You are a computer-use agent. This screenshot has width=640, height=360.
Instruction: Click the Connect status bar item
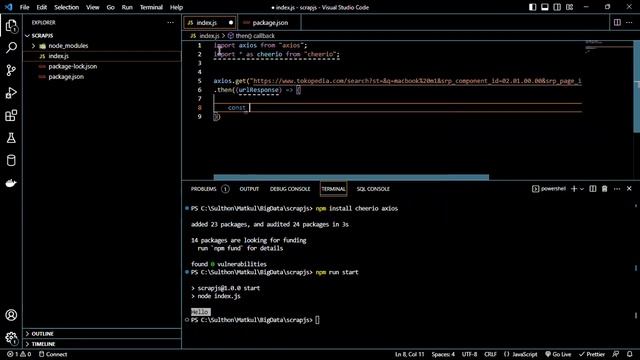[x=53, y=354]
